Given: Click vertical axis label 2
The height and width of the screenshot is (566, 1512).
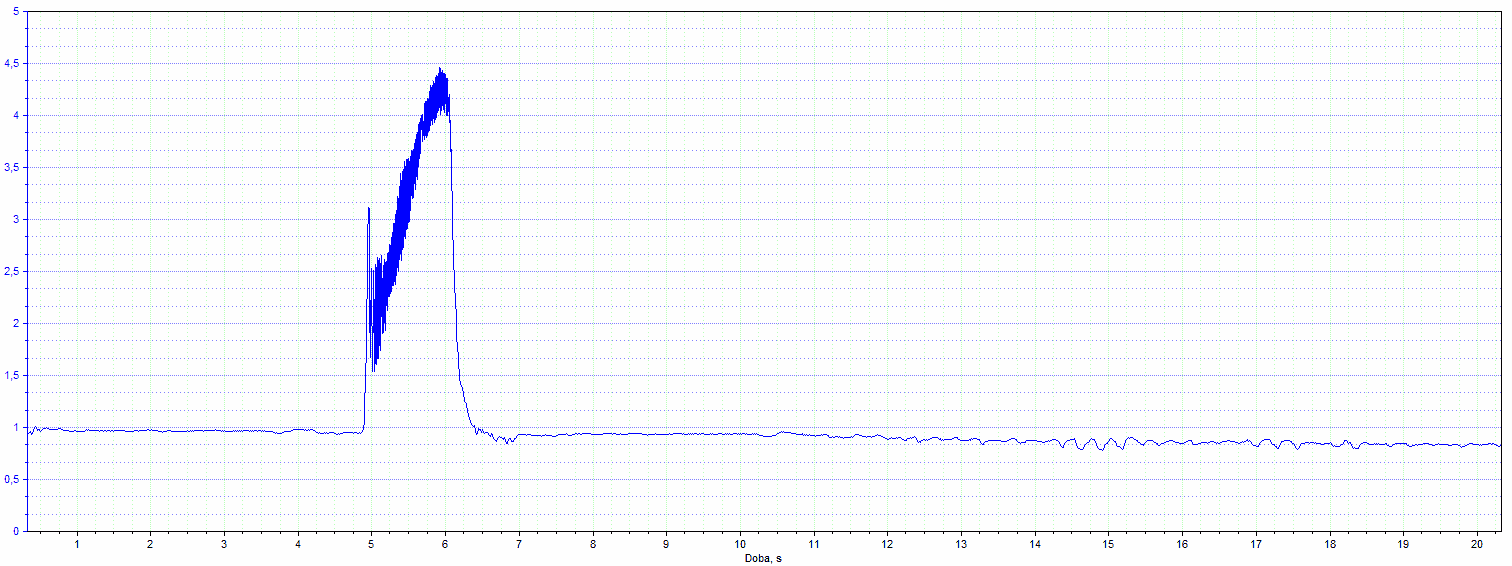Looking at the screenshot, I should (15, 323).
